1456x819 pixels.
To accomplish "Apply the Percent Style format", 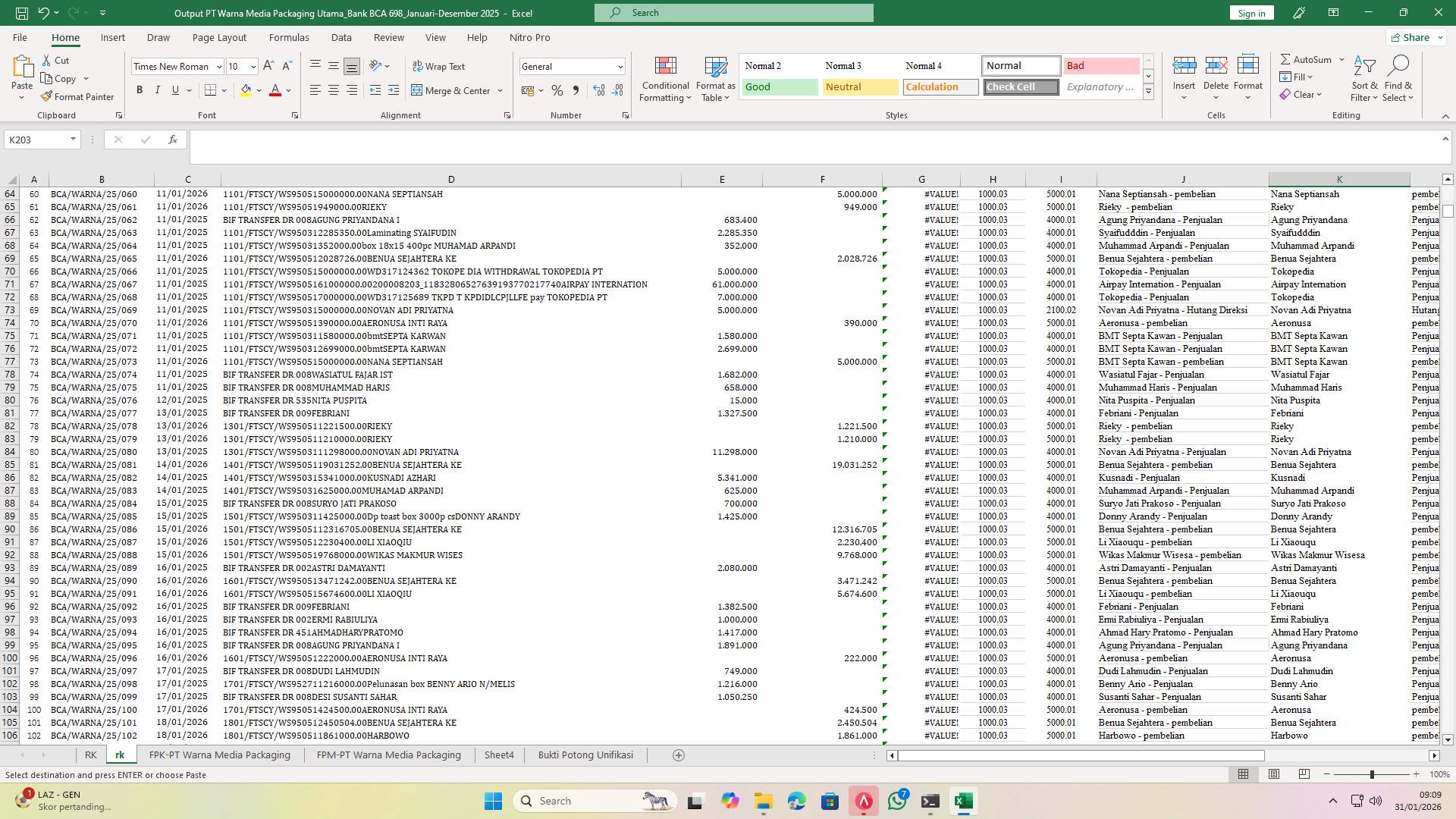I will tap(557, 89).
